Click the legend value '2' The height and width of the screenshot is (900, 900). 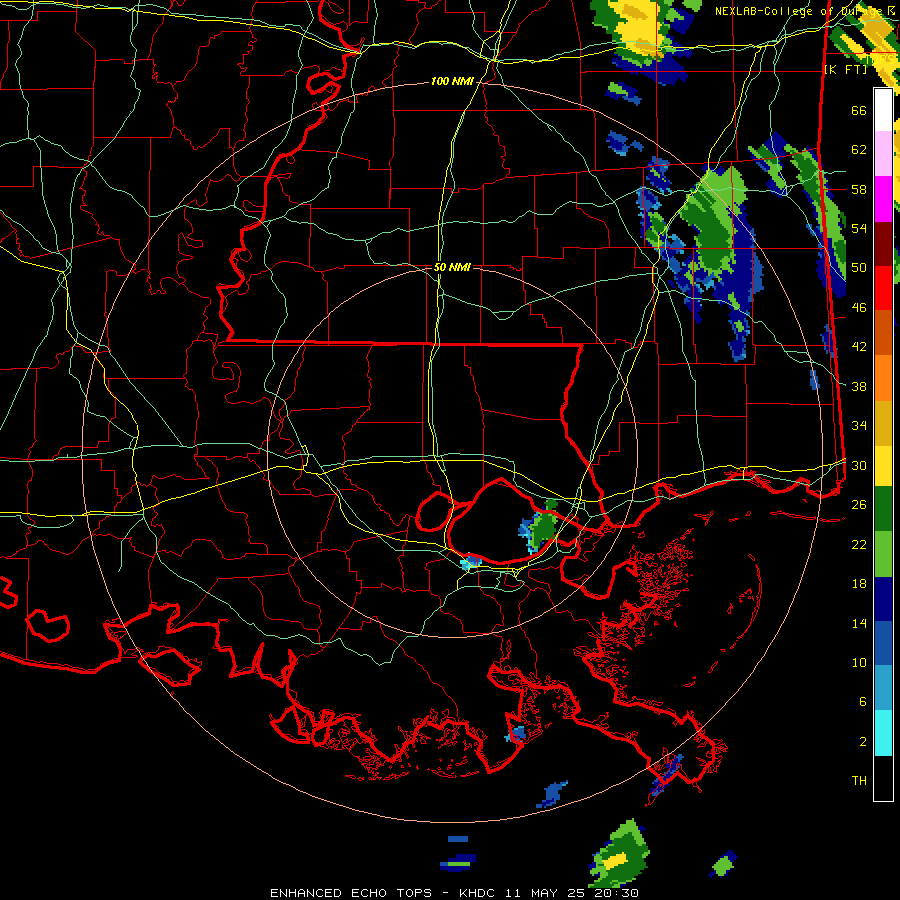[x=862, y=742]
